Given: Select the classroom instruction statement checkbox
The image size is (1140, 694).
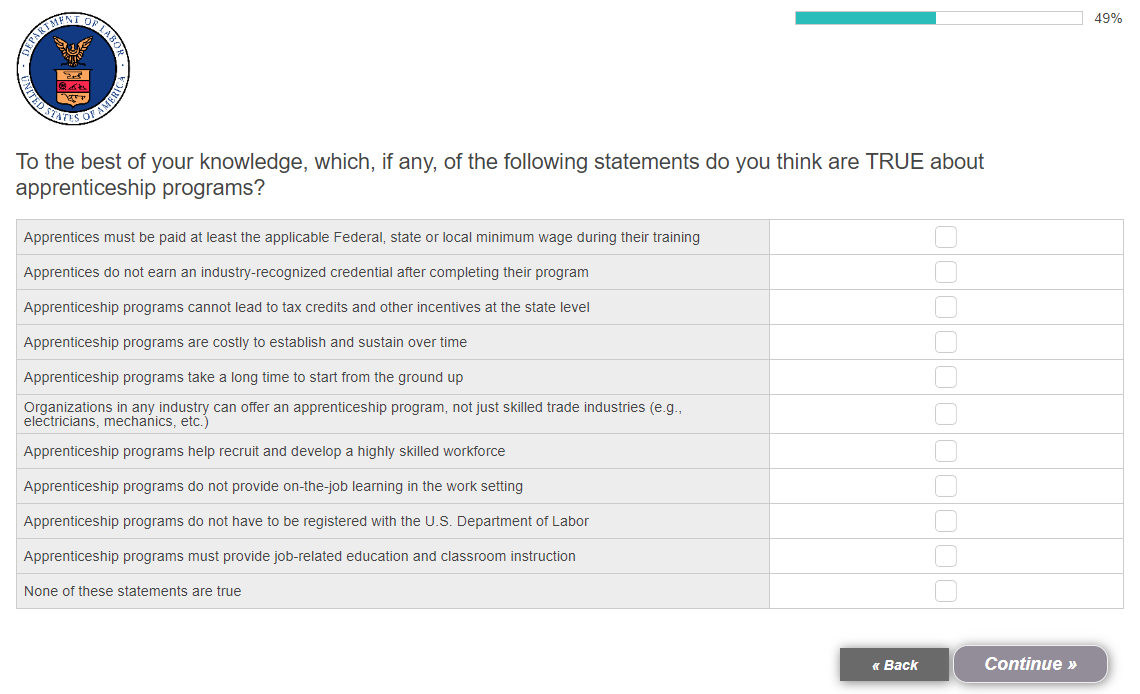Looking at the screenshot, I should point(945,556).
